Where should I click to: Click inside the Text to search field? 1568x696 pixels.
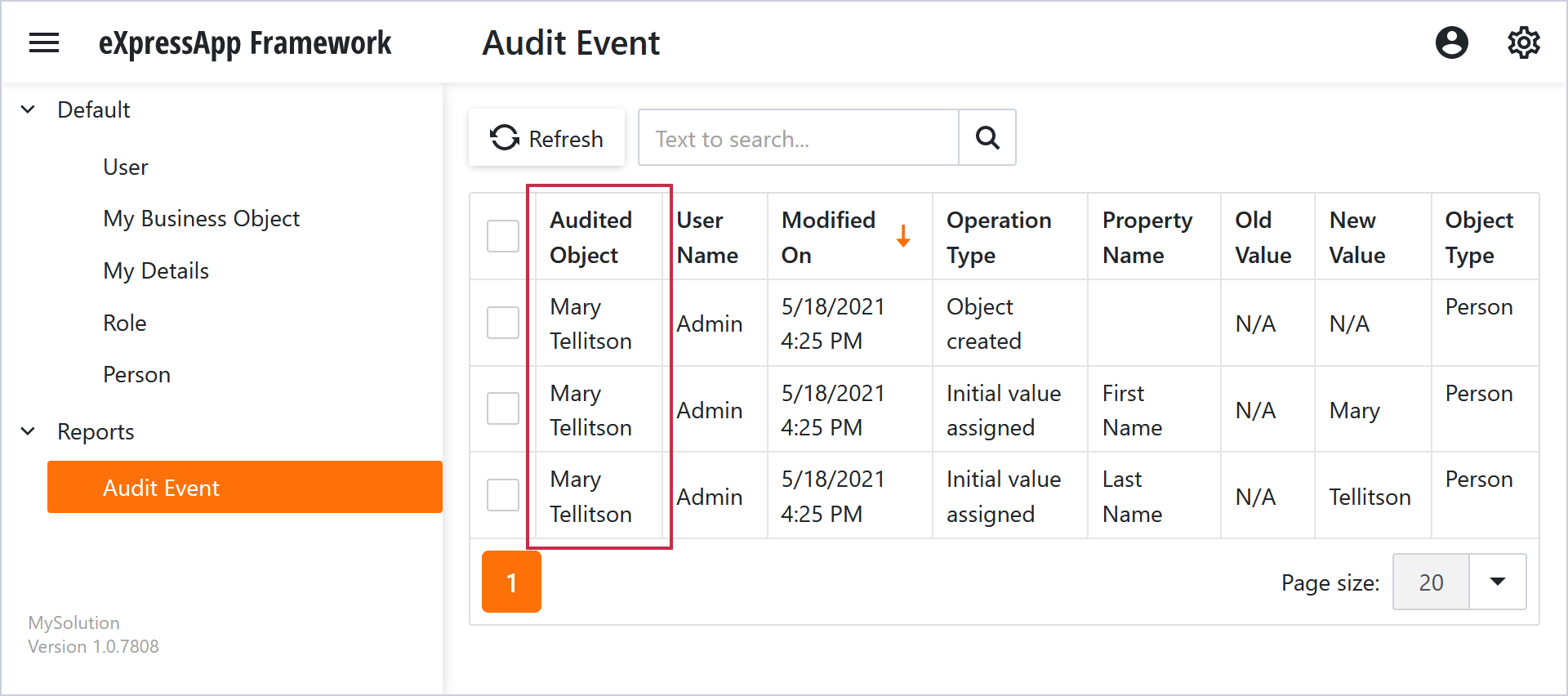pos(797,138)
